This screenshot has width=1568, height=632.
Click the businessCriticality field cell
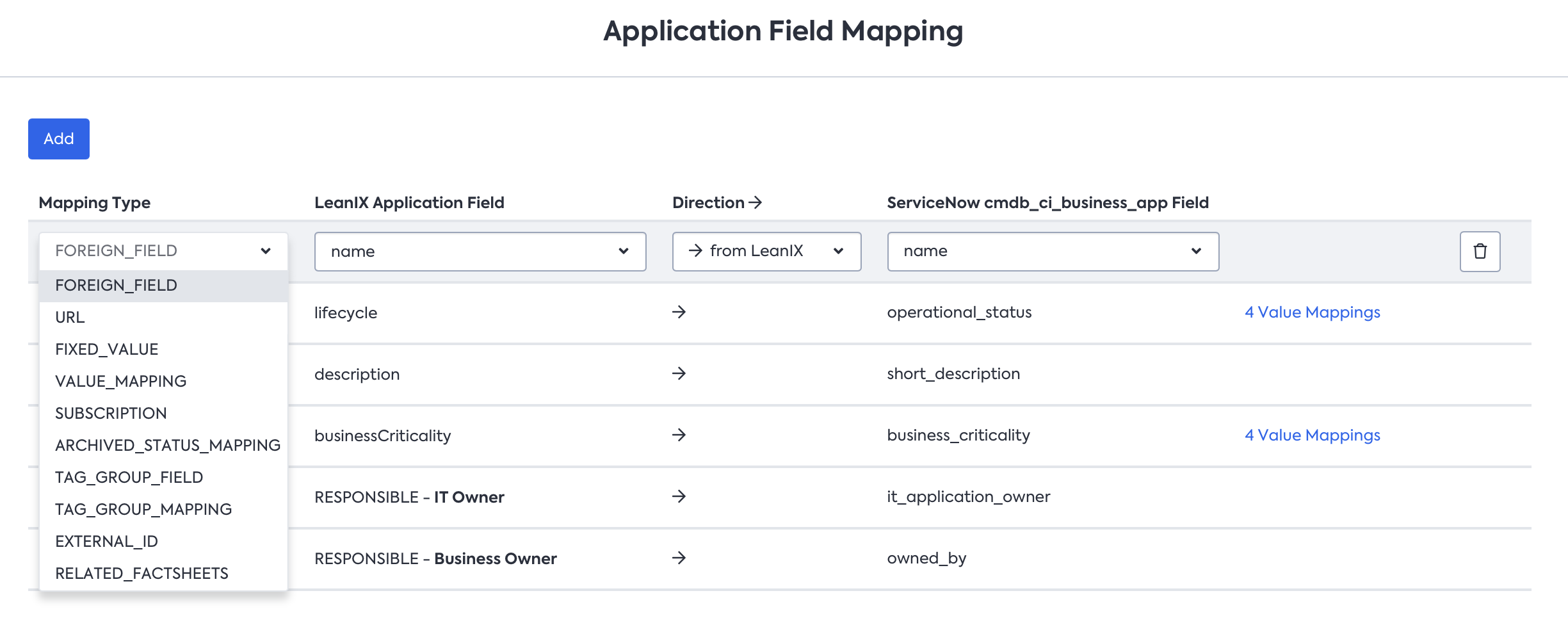[x=383, y=436]
